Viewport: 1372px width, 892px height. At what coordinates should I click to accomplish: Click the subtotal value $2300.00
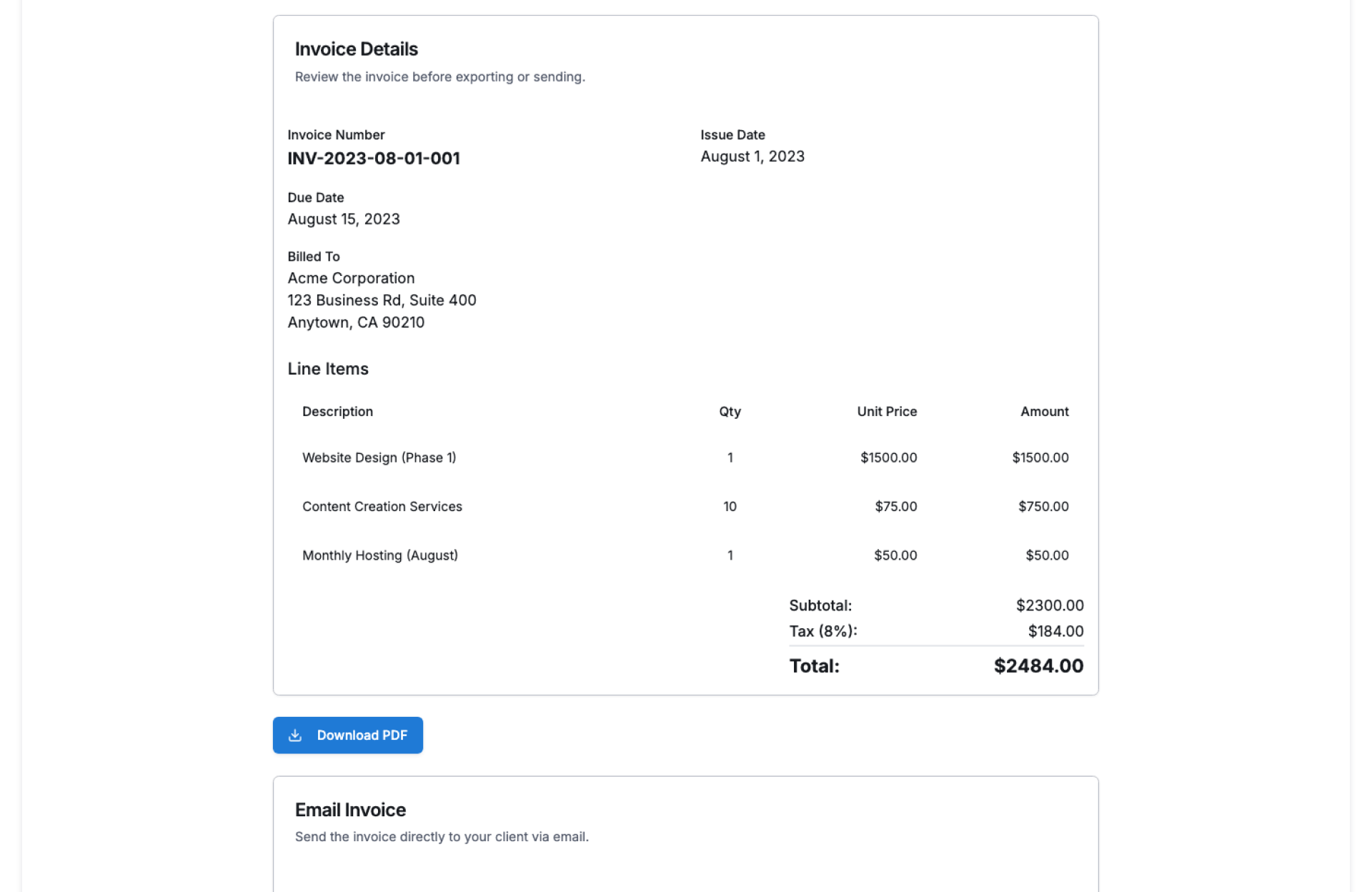[x=1049, y=605]
